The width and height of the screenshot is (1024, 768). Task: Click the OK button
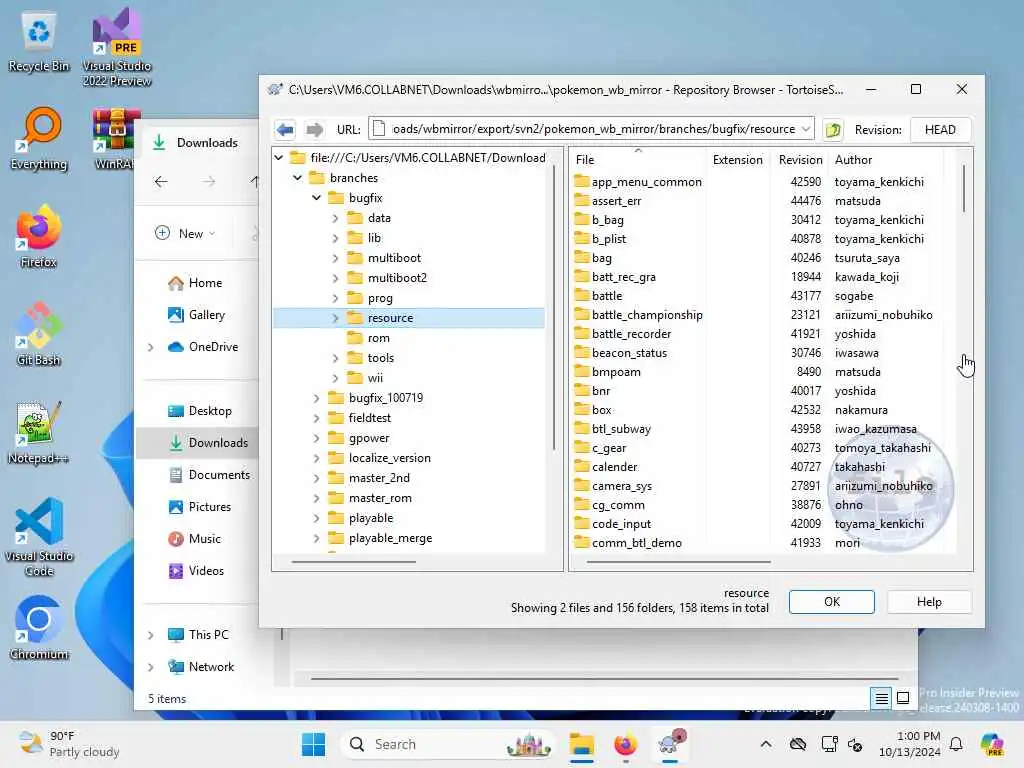(831, 601)
